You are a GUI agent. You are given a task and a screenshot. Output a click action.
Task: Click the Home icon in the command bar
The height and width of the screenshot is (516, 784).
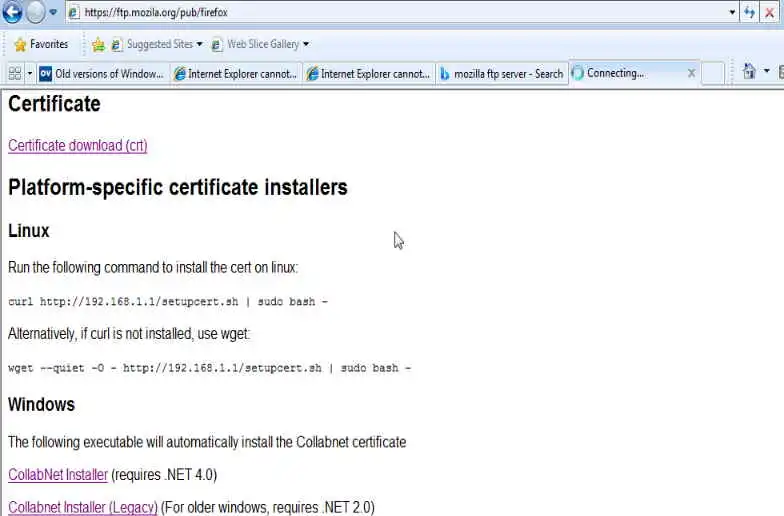pos(749,72)
